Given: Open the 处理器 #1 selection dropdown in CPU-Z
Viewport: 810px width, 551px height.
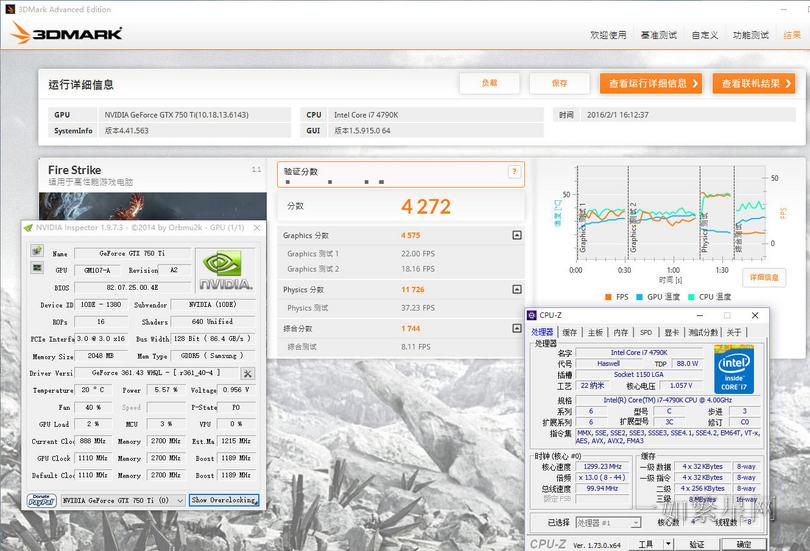Looking at the screenshot, I should tap(608, 523).
